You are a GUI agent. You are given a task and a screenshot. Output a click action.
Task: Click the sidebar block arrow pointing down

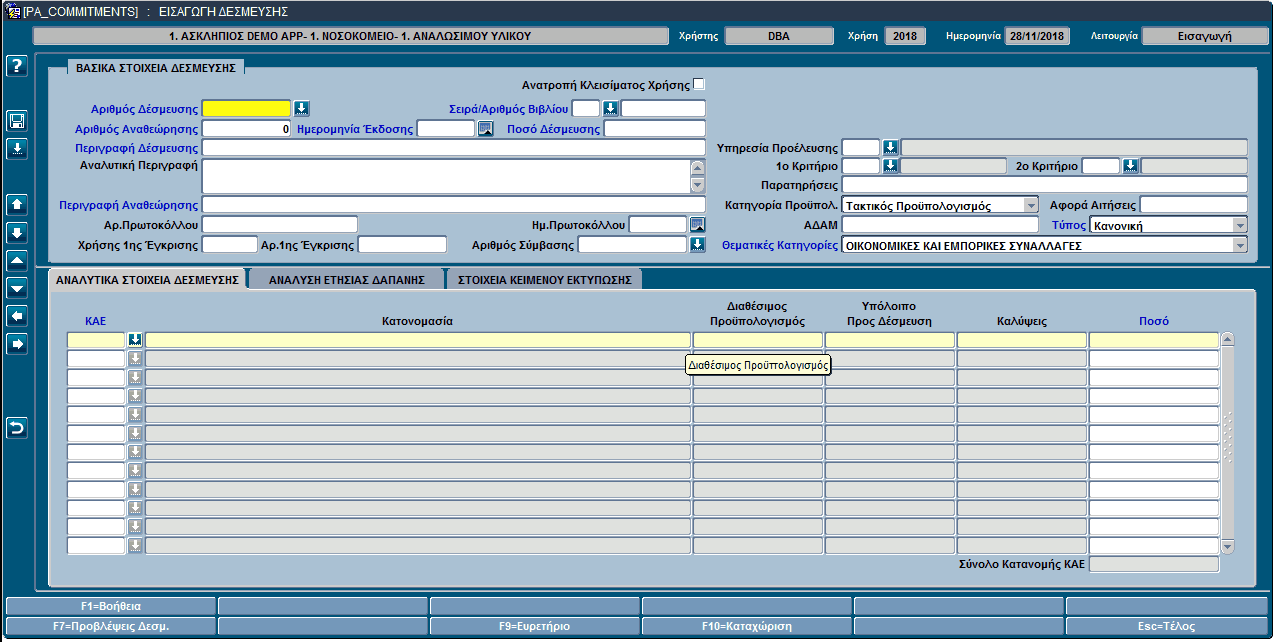[16, 233]
